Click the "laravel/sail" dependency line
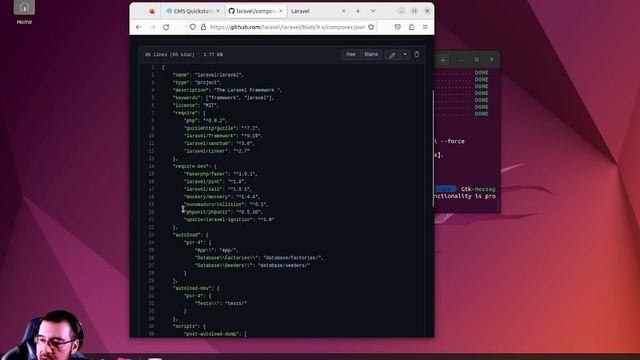The height and width of the screenshot is (360, 640). 218,189
